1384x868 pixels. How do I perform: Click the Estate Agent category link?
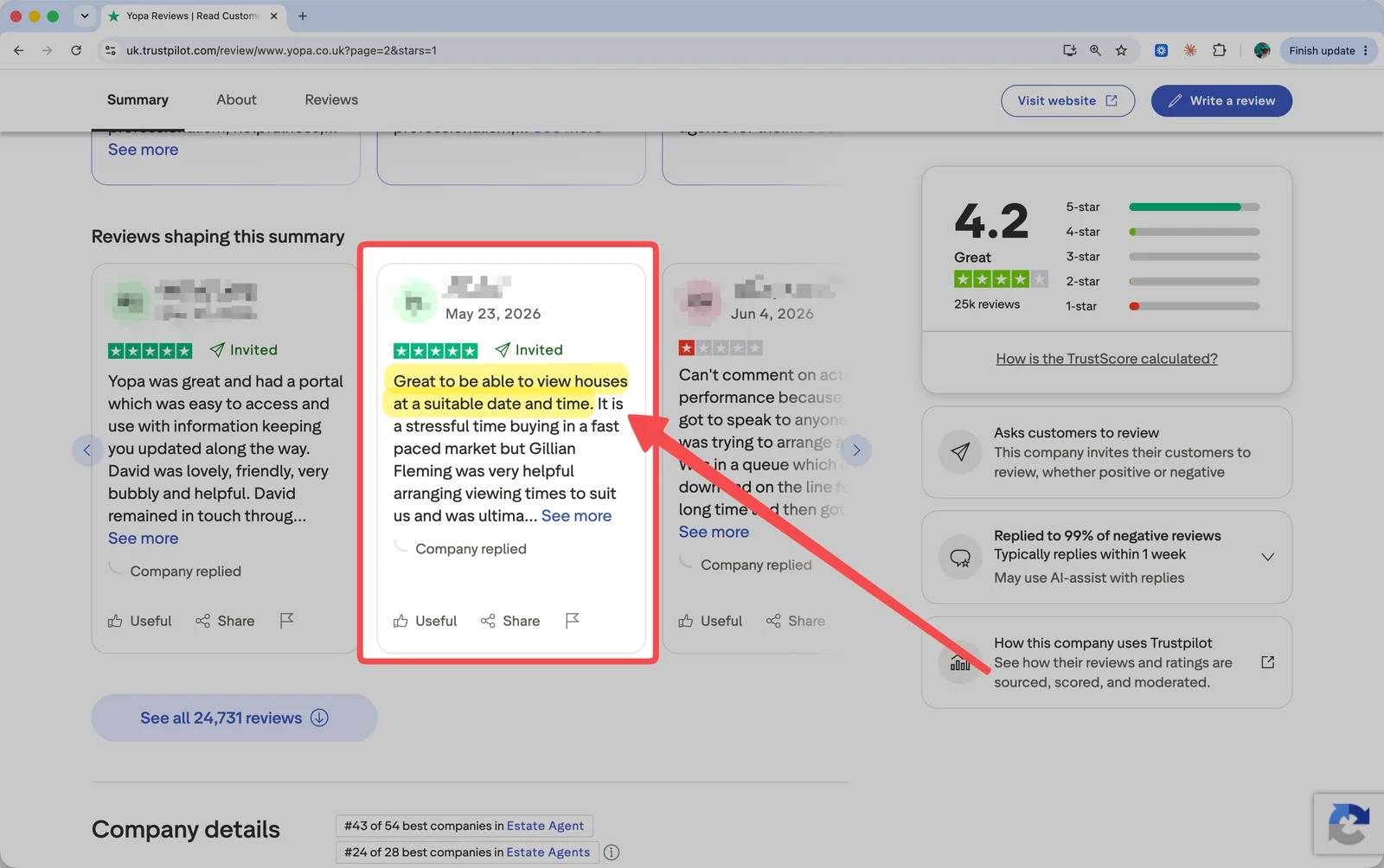pyautogui.click(x=545, y=826)
